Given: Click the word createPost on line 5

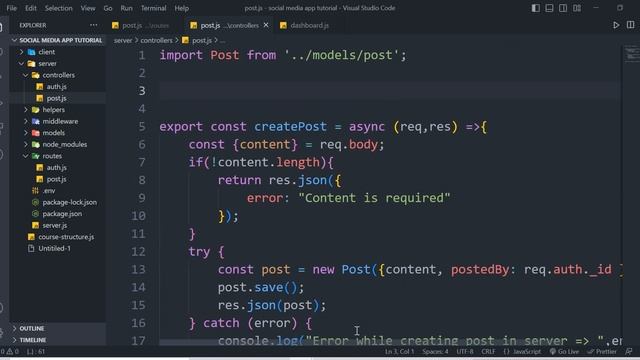Looking at the screenshot, I should (290, 127).
